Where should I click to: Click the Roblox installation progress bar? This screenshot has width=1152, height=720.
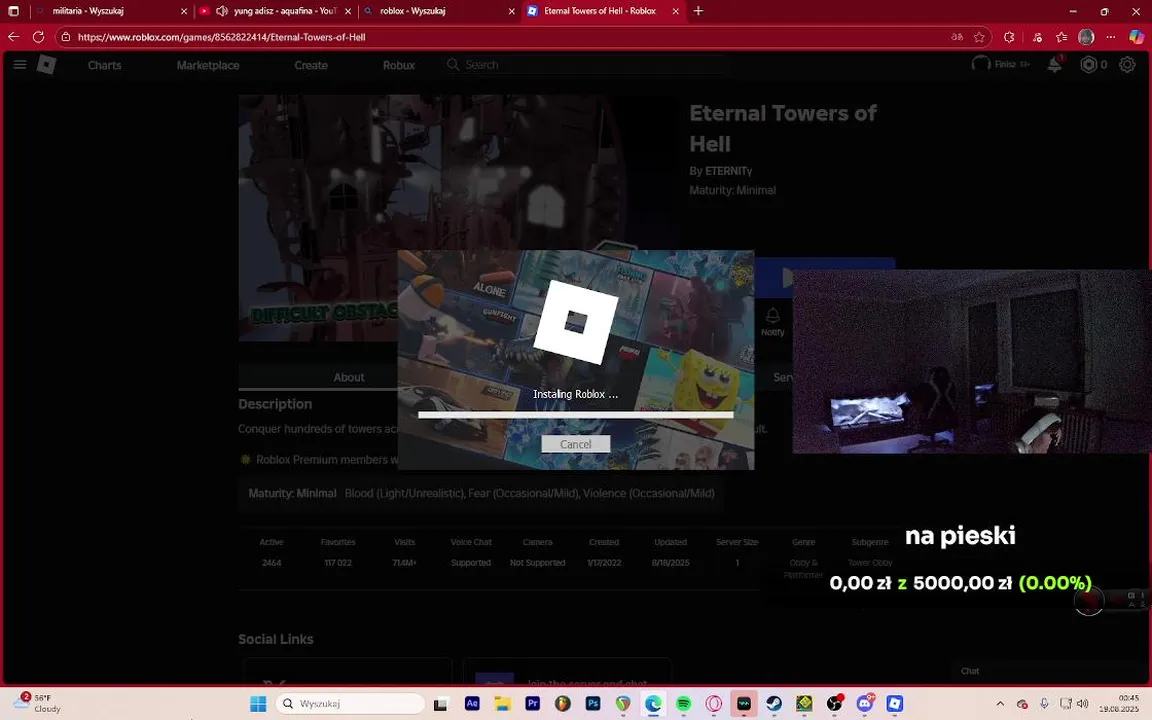point(575,414)
